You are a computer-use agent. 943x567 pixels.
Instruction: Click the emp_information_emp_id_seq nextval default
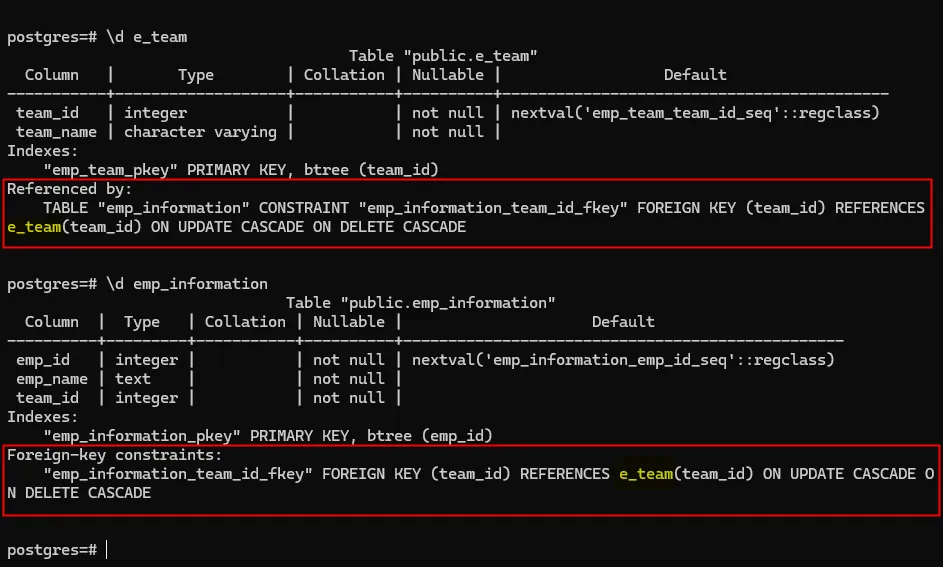pyautogui.click(x=623, y=360)
